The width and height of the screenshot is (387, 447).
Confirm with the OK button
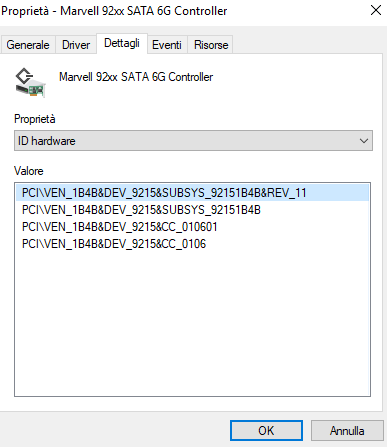coord(266,431)
